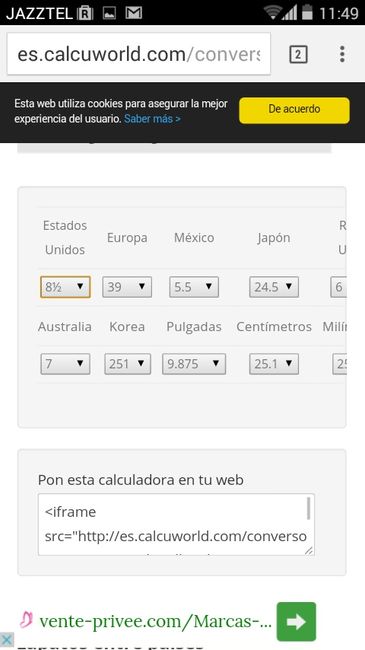Close the ad using the blue X icon

coord(7,640)
